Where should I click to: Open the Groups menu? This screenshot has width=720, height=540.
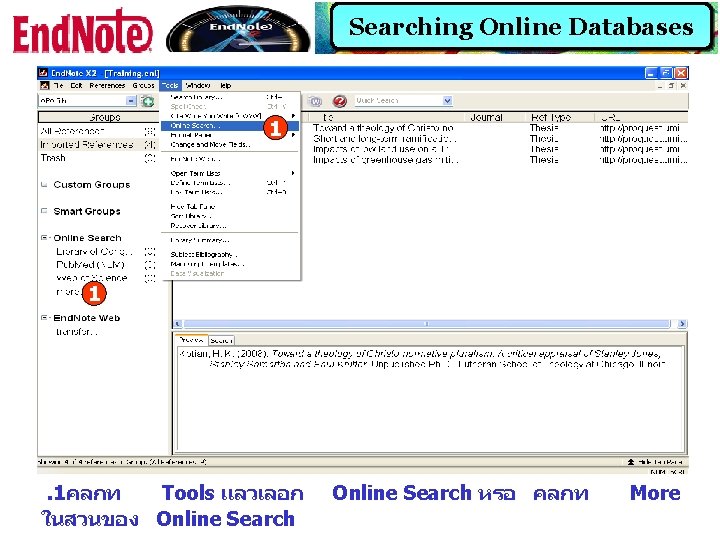coord(143,85)
